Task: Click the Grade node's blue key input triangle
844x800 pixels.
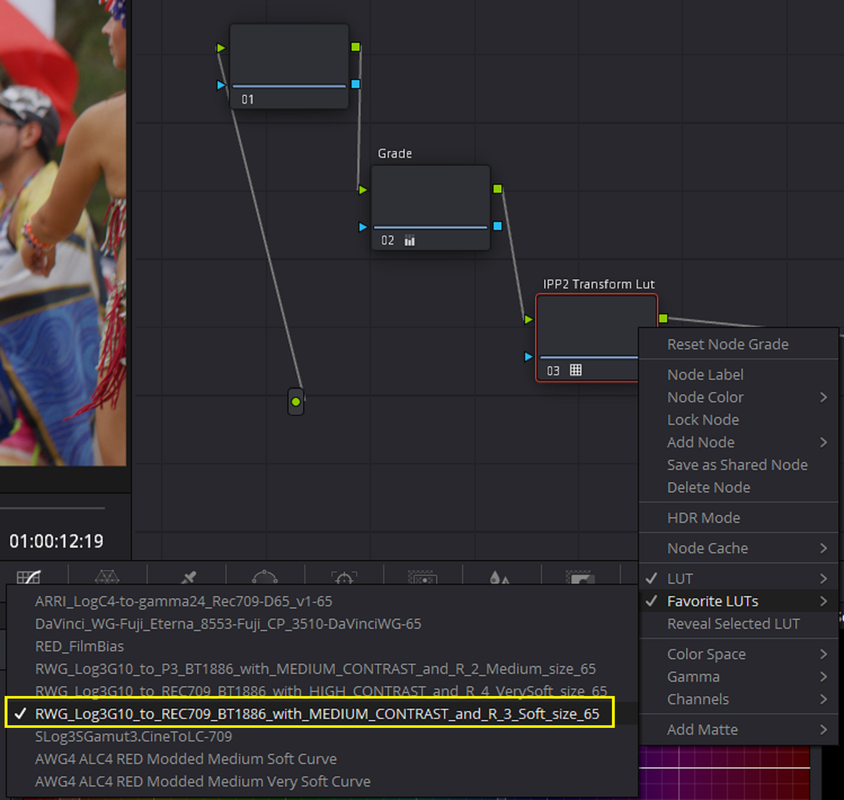Action: click(x=363, y=227)
